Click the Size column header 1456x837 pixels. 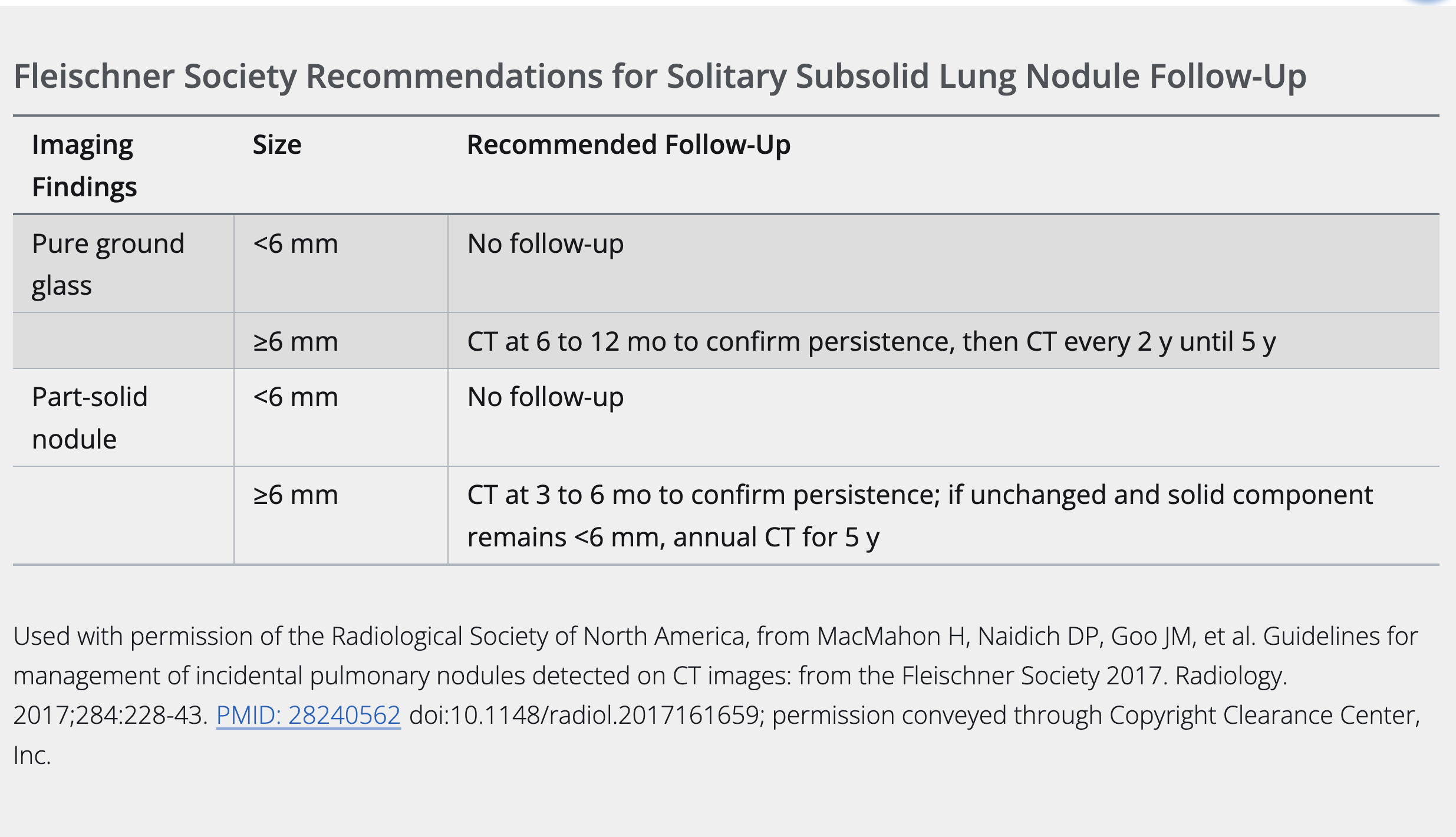(x=277, y=145)
